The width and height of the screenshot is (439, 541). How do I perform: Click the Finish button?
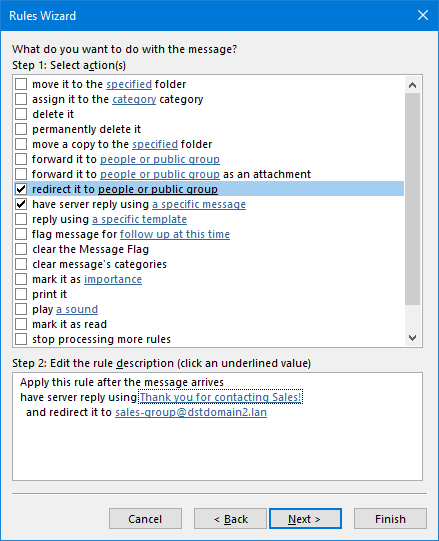click(x=390, y=519)
